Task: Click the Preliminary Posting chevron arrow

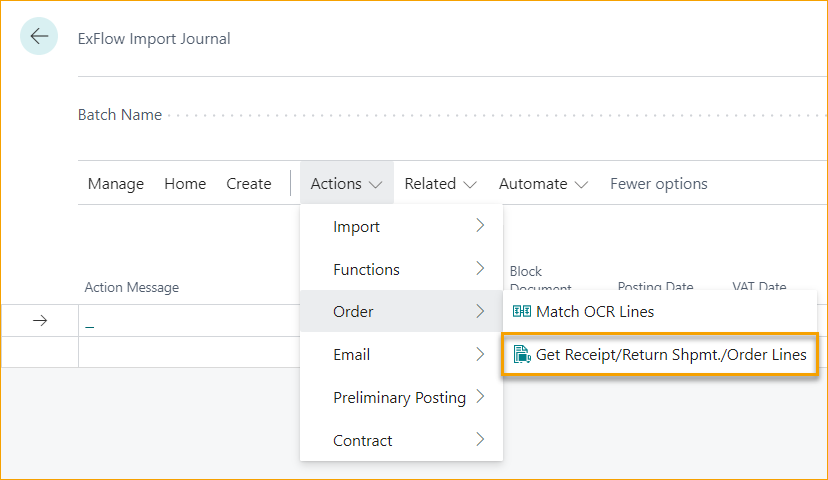Action: [480, 396]
